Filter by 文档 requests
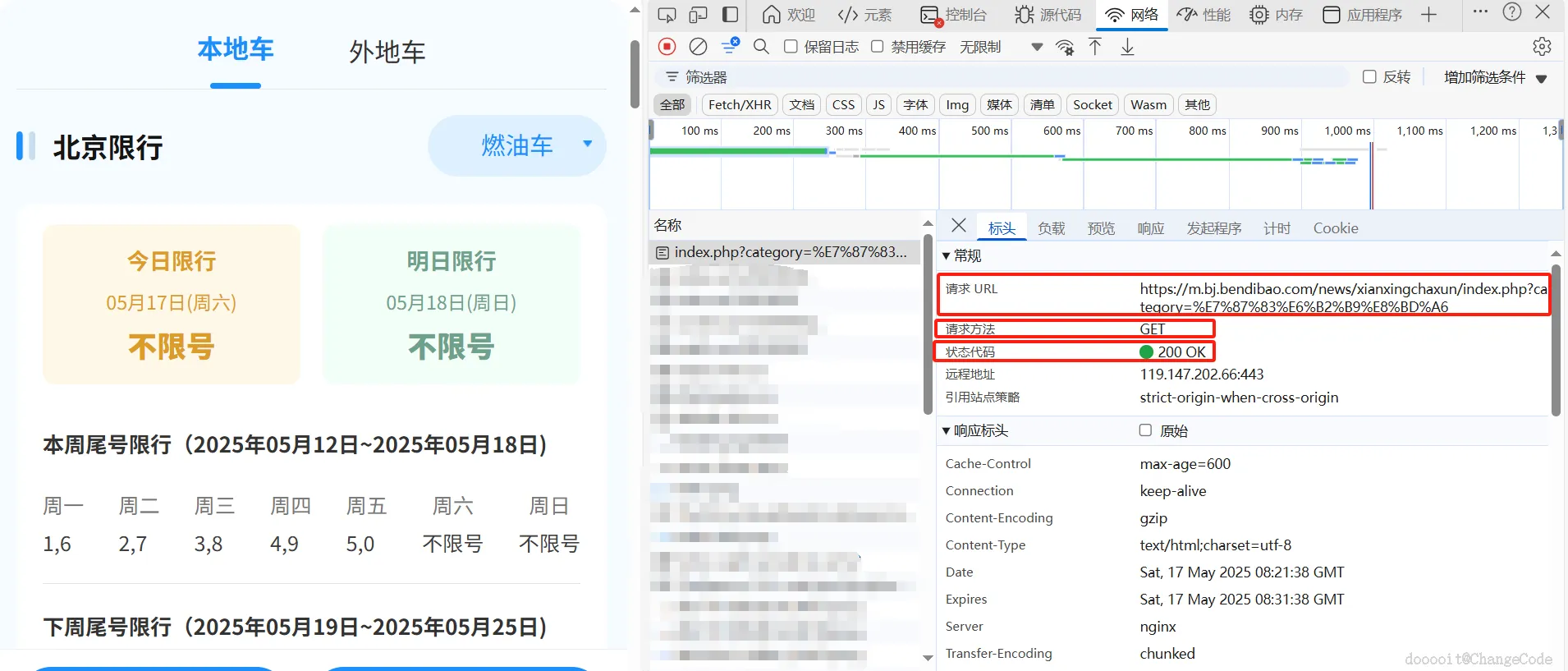 [801, 104]
